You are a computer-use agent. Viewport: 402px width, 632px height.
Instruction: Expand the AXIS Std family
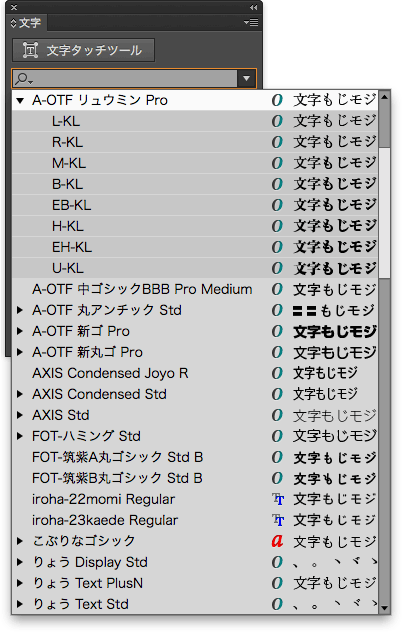point(19,415)
